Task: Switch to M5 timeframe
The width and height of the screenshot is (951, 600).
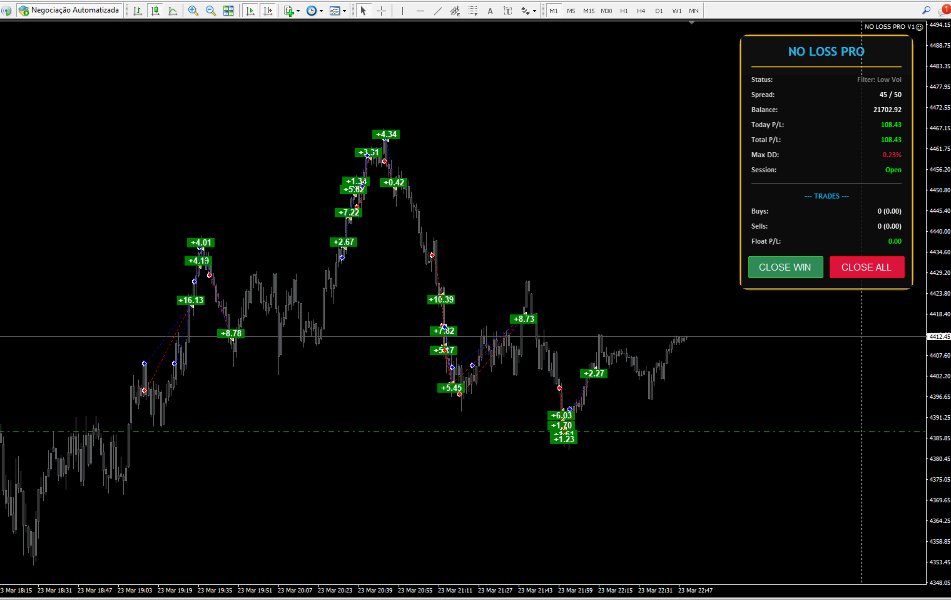Action: [571, 10]
